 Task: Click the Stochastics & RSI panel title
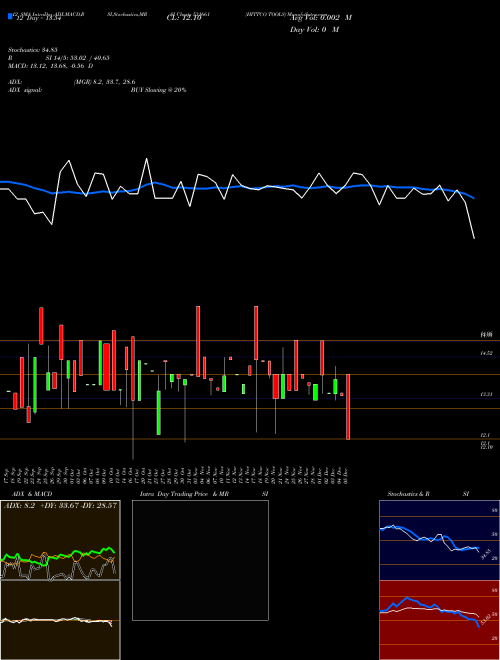pos(428,494)
